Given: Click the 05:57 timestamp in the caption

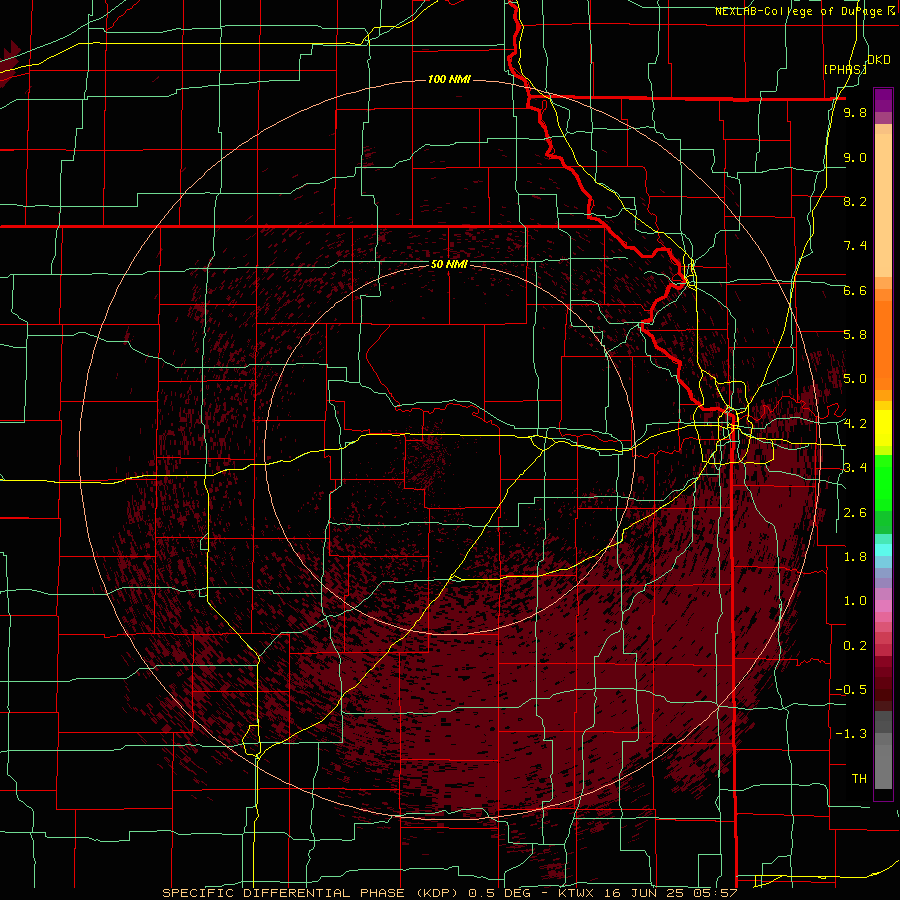Looking at the screenshot, I should click(716, 893).
